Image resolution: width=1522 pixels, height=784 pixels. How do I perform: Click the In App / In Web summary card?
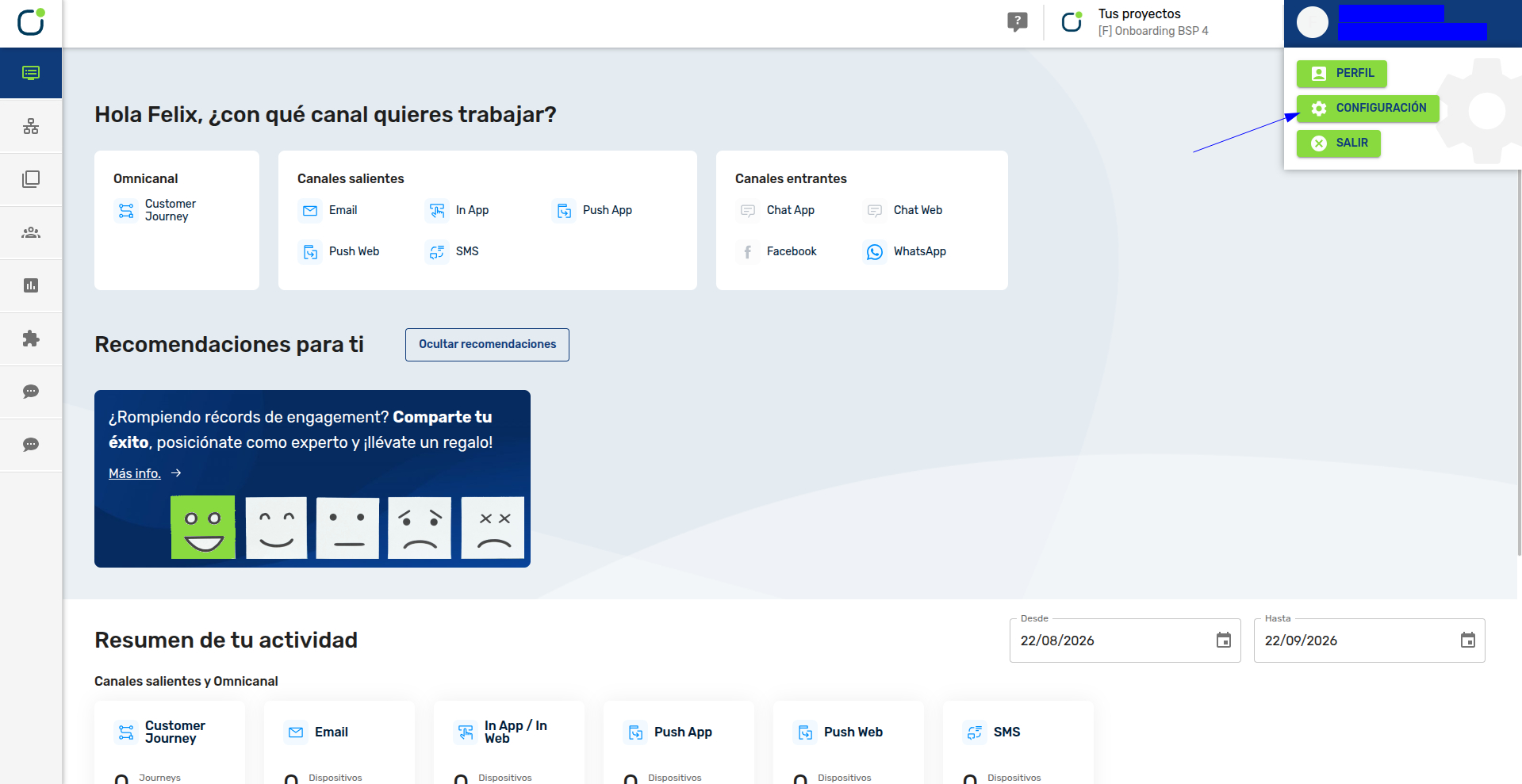pos(509,743)
